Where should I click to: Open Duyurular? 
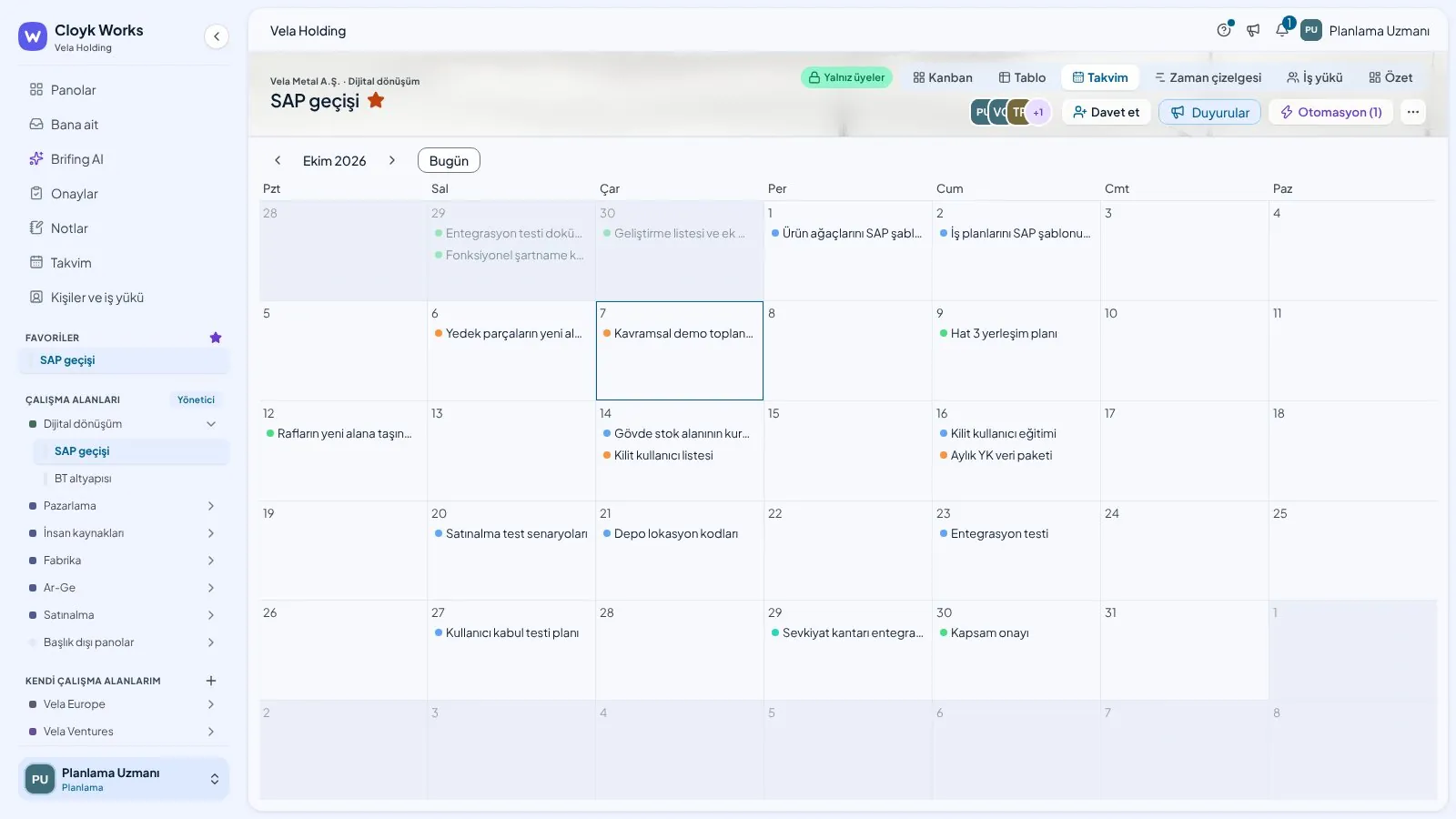pyautogui.click(x=1209, y=112)
